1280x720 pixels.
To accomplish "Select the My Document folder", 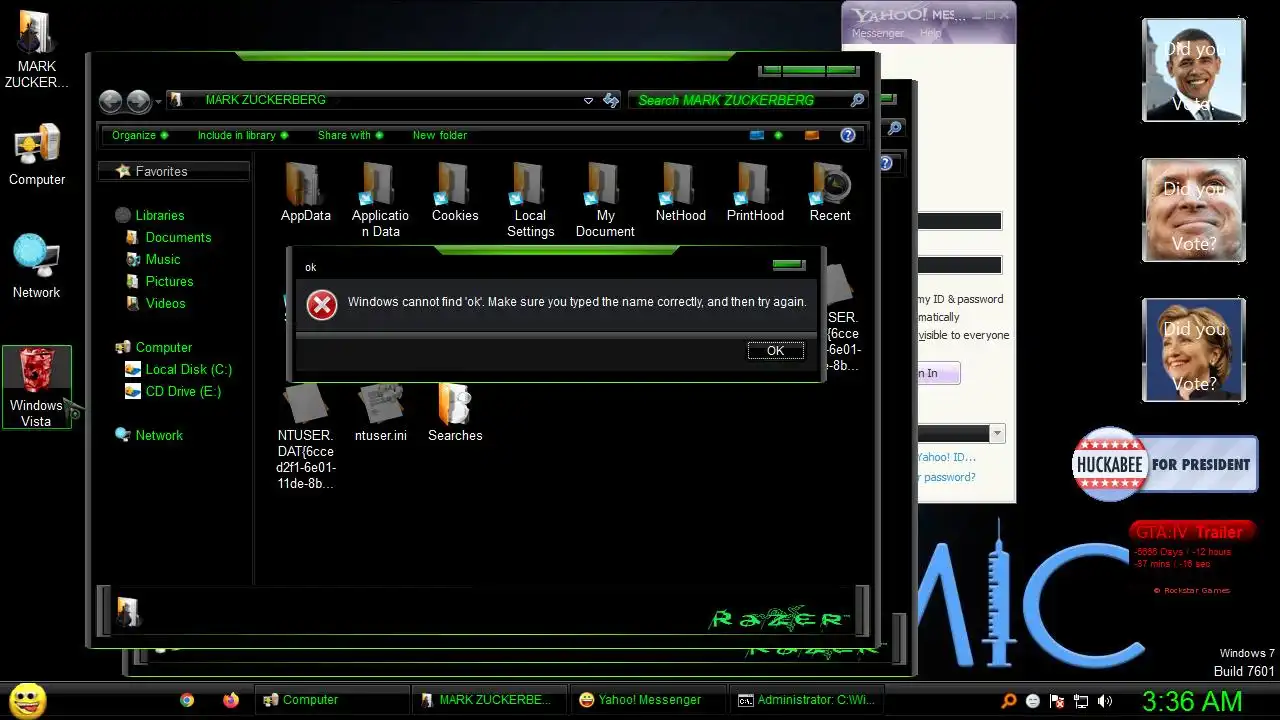I will pos(605,200).
